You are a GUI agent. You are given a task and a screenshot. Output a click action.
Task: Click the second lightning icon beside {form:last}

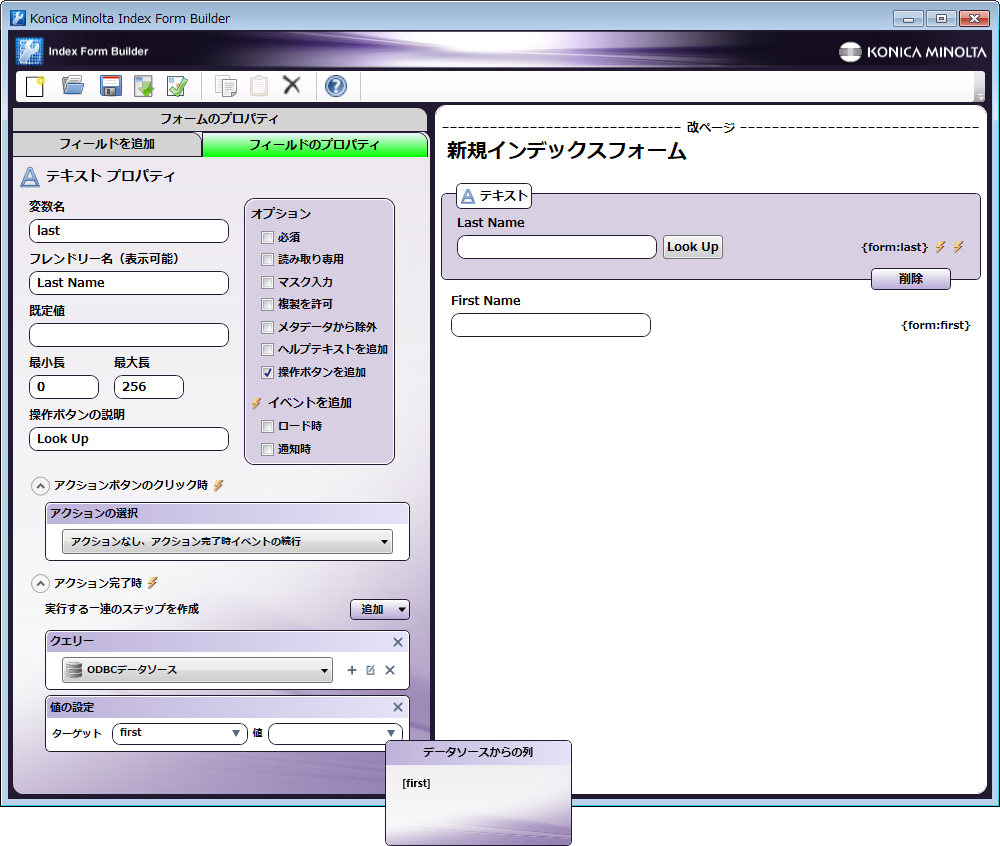959,247
